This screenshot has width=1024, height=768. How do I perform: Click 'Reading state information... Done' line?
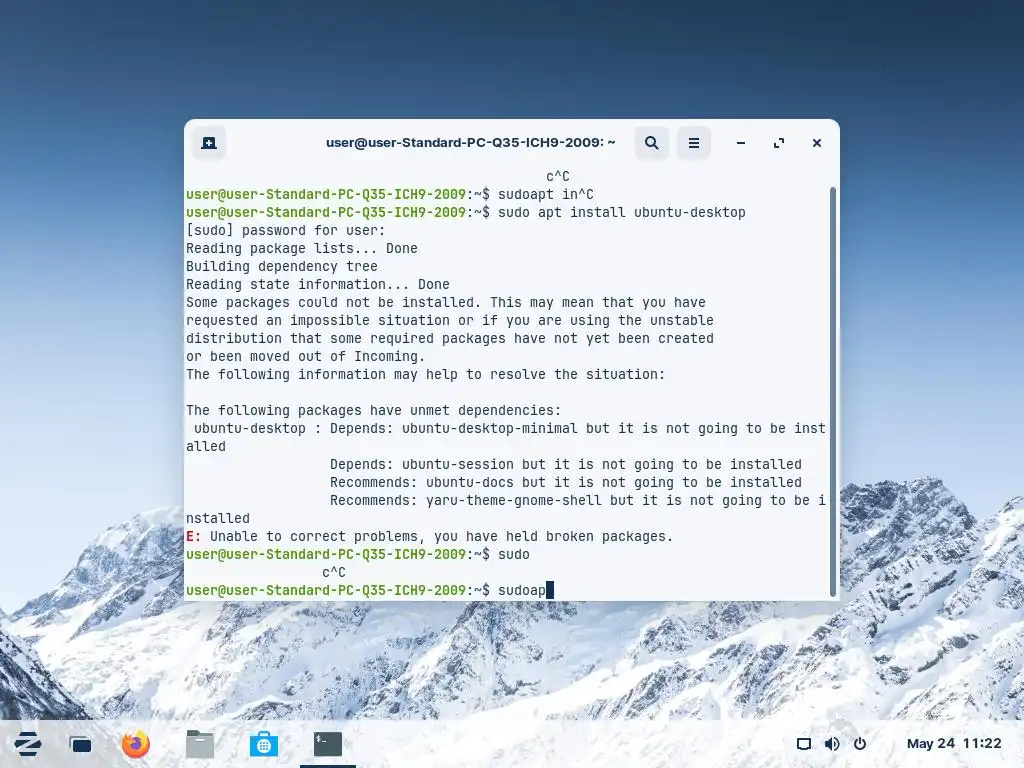point(317,284)
